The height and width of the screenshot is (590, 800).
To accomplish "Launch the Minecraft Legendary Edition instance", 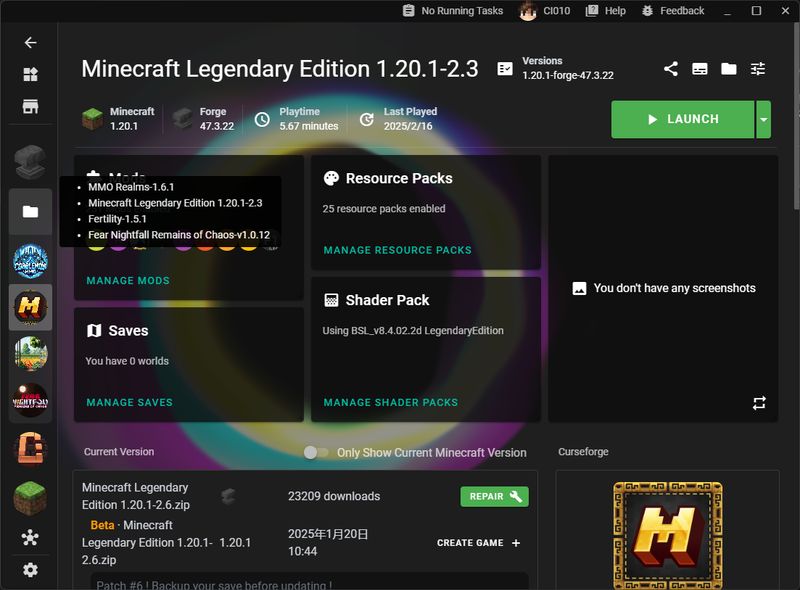I will point(683,119).
